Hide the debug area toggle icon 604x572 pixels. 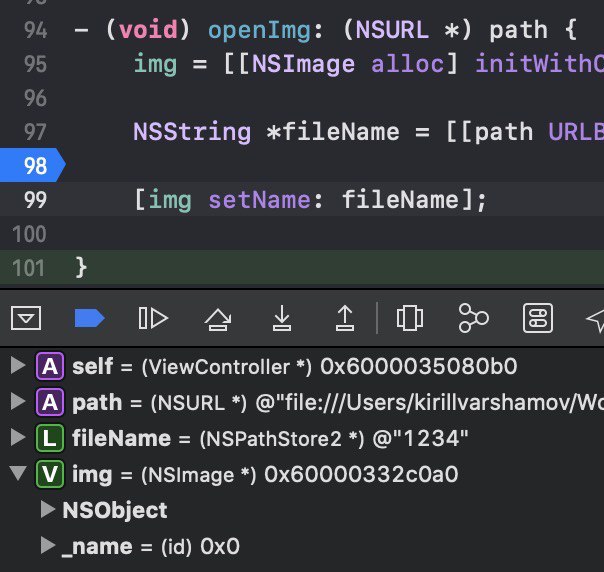[x=26, y=318]
